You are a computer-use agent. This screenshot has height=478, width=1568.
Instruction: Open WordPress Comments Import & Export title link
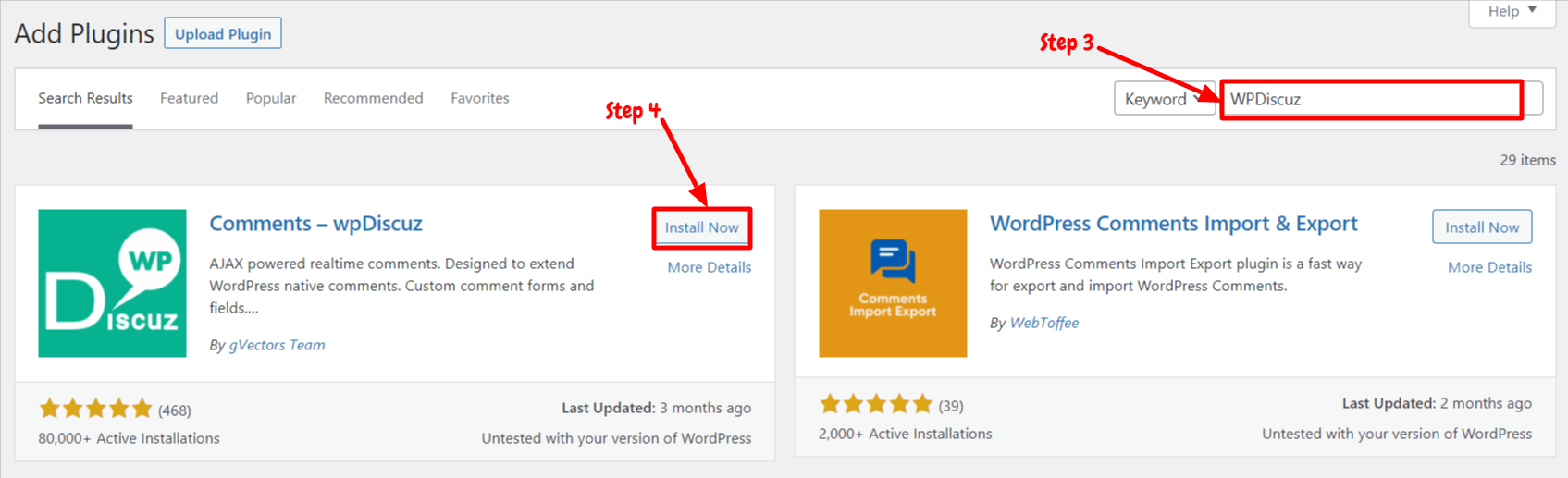[1173, 224]
